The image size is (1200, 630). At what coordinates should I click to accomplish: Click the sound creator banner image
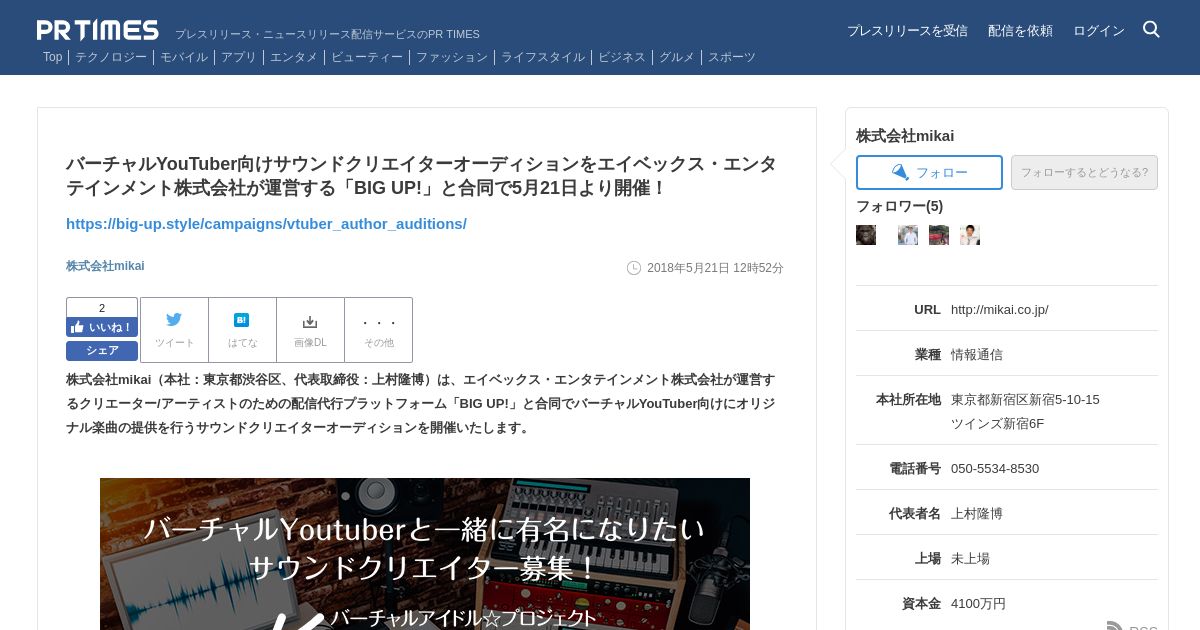(425, 554)
